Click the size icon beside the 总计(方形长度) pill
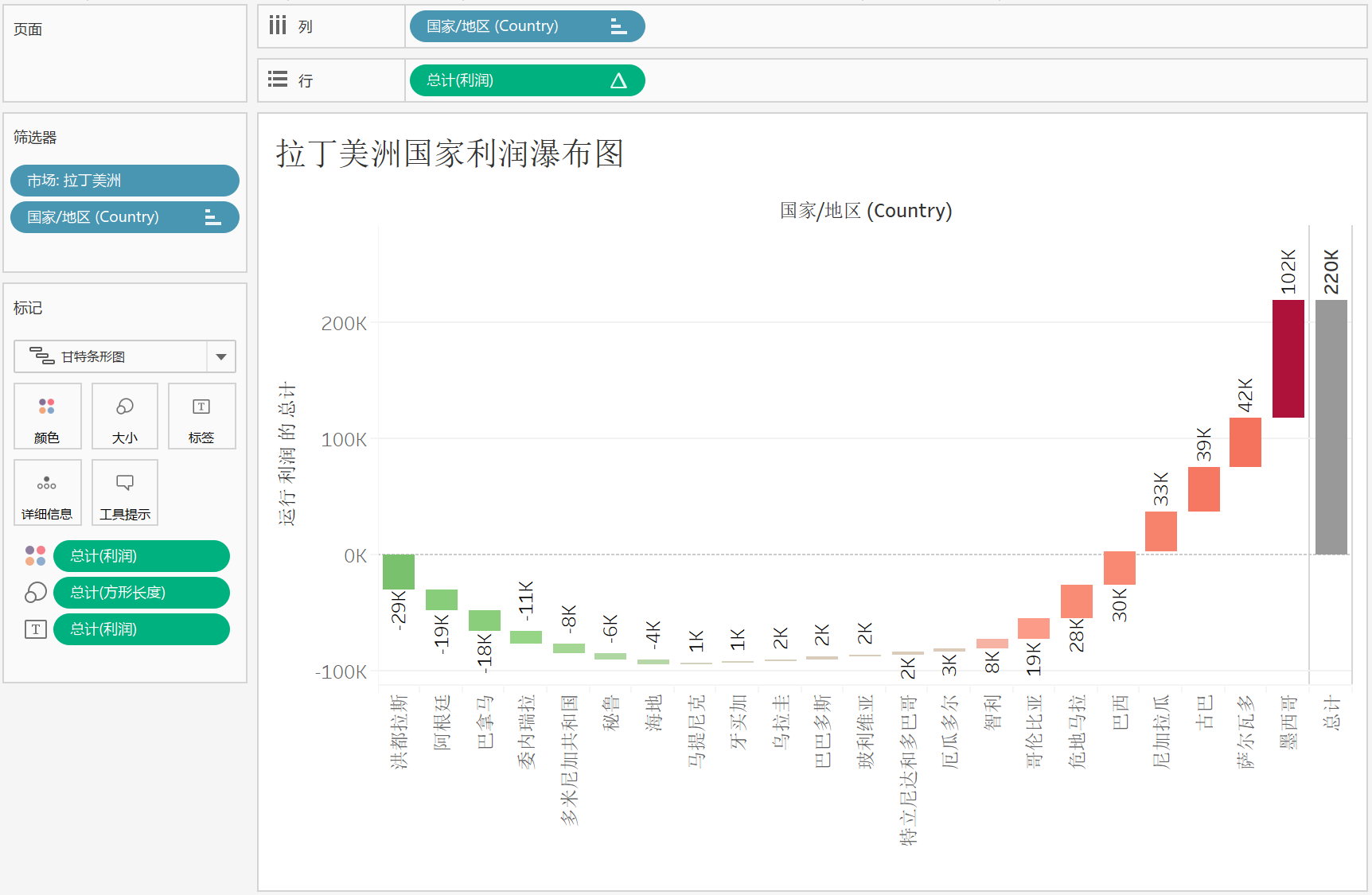 coord(35,592)
